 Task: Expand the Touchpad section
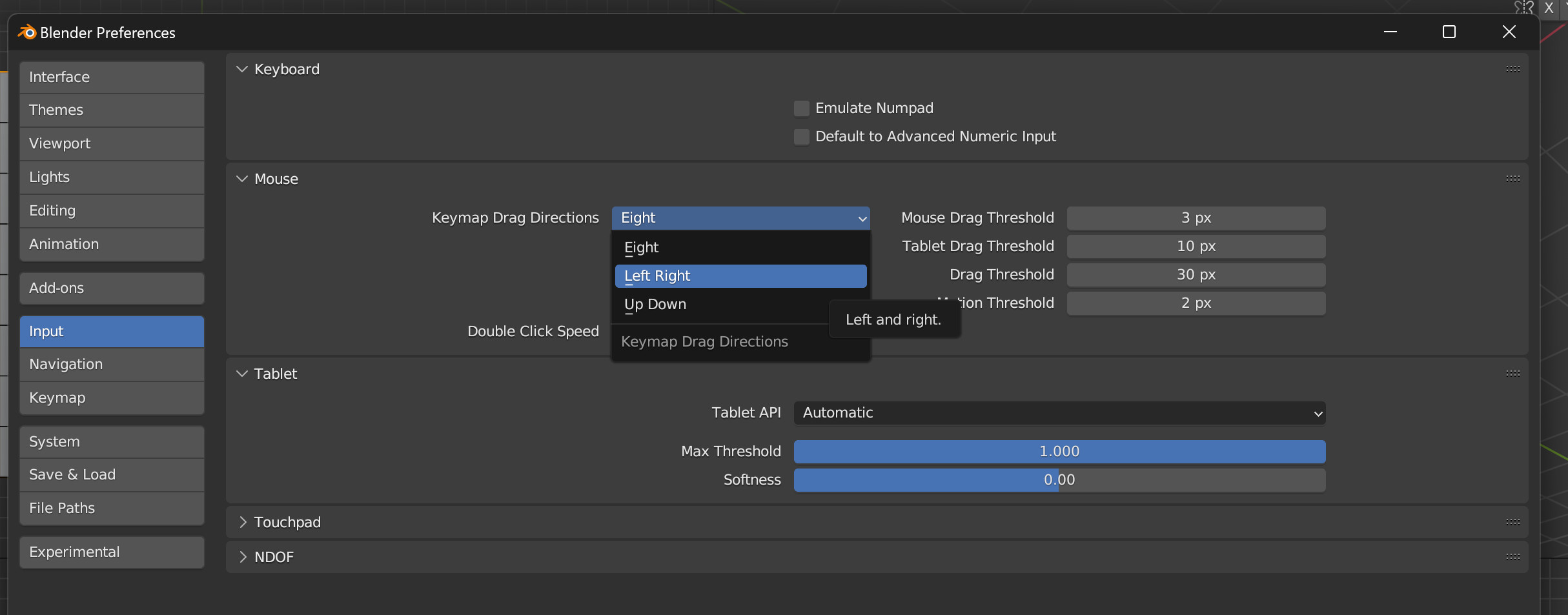tap(242, 522)
